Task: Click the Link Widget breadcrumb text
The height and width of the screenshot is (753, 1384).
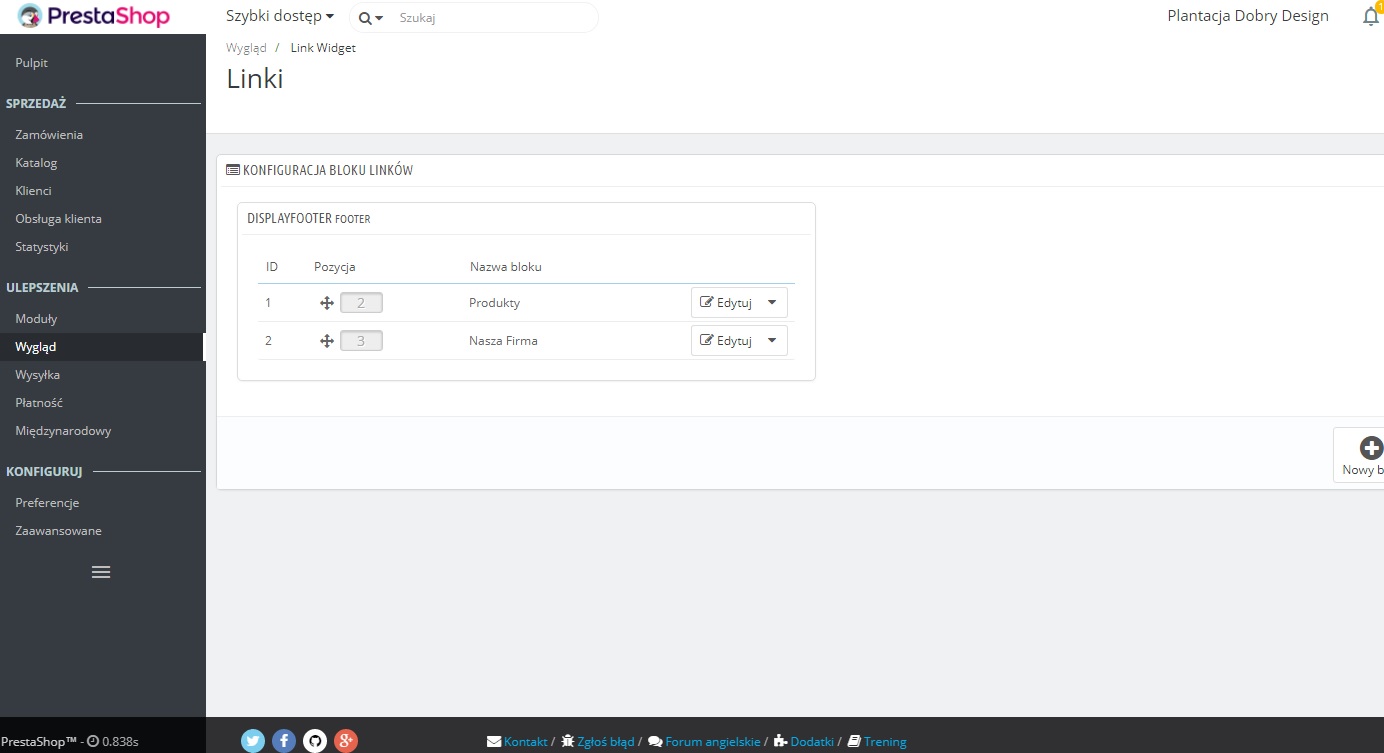Action: tap(323, 48)
